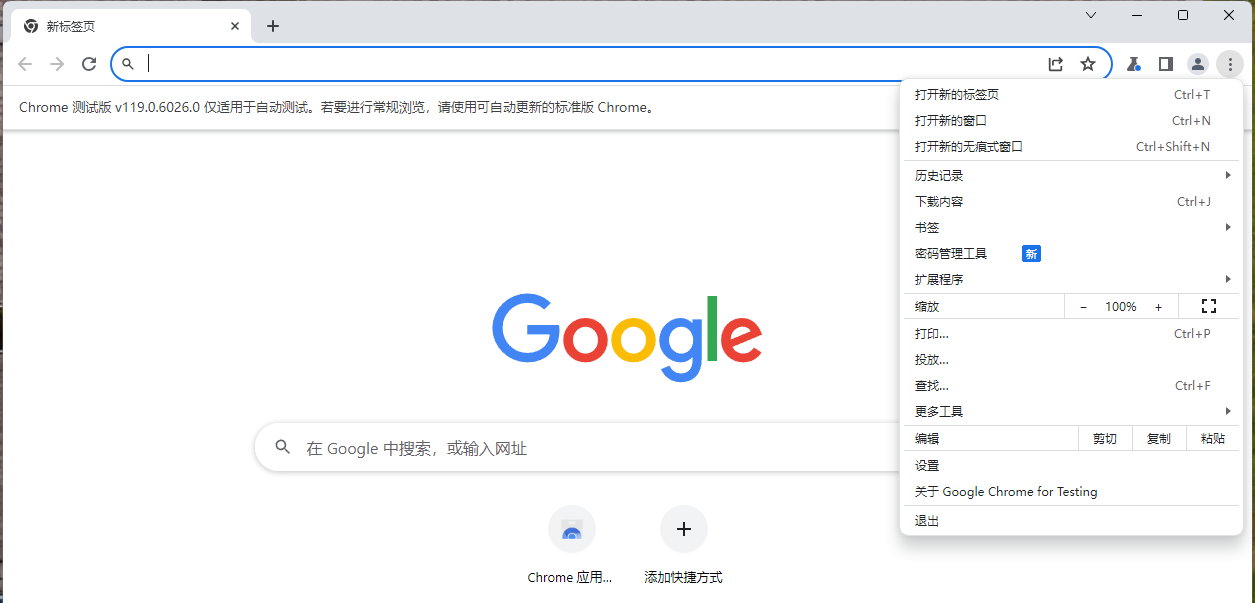Open a new tab with the plus button
Screen dimensions: 1255x603
coord(273,26)
